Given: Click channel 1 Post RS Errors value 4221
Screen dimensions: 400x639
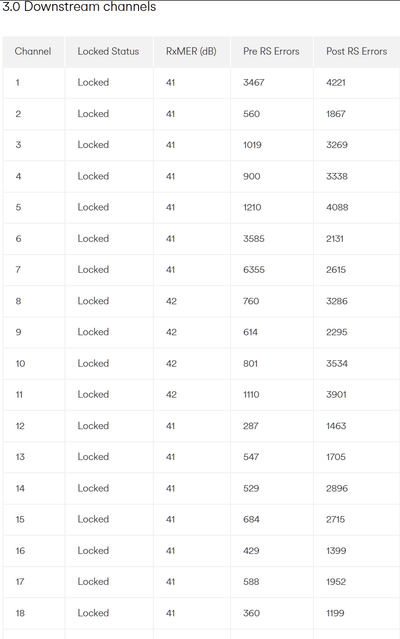Looking at the screenshot, I should click(x=336, y=83).
